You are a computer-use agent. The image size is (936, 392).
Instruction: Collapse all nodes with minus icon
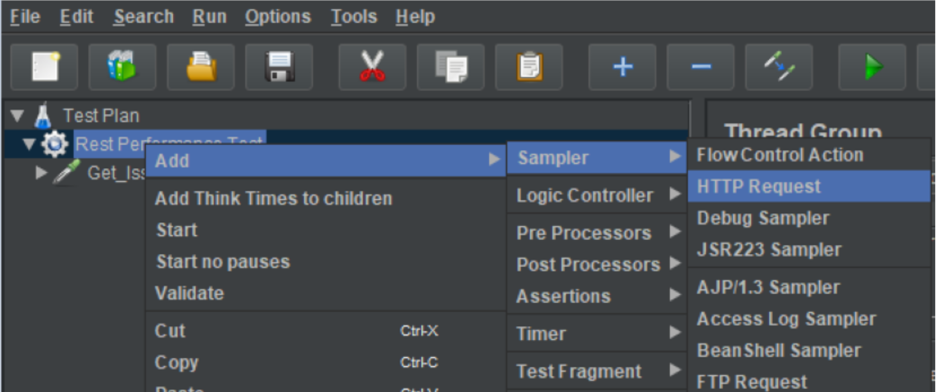[701, 67]
